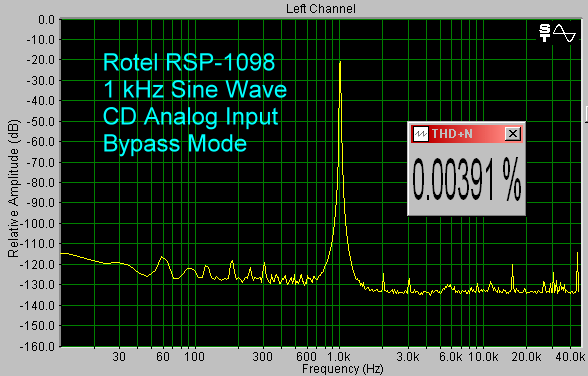Click the 30 frequency tick label
Image resolution: width=588 pixels, height=376 pixels.
[x=119, y=357]
